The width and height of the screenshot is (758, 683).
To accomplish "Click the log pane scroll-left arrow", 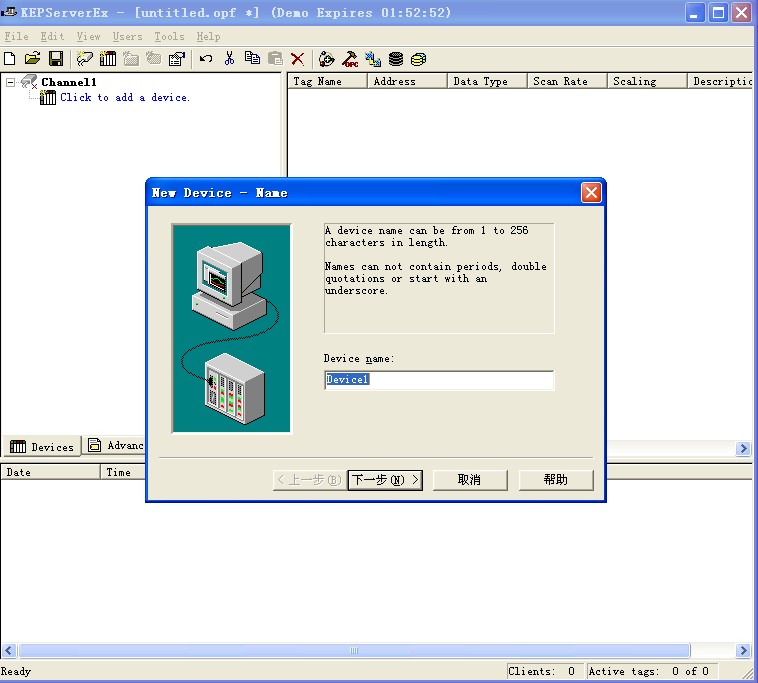I will tap(9, 650).
